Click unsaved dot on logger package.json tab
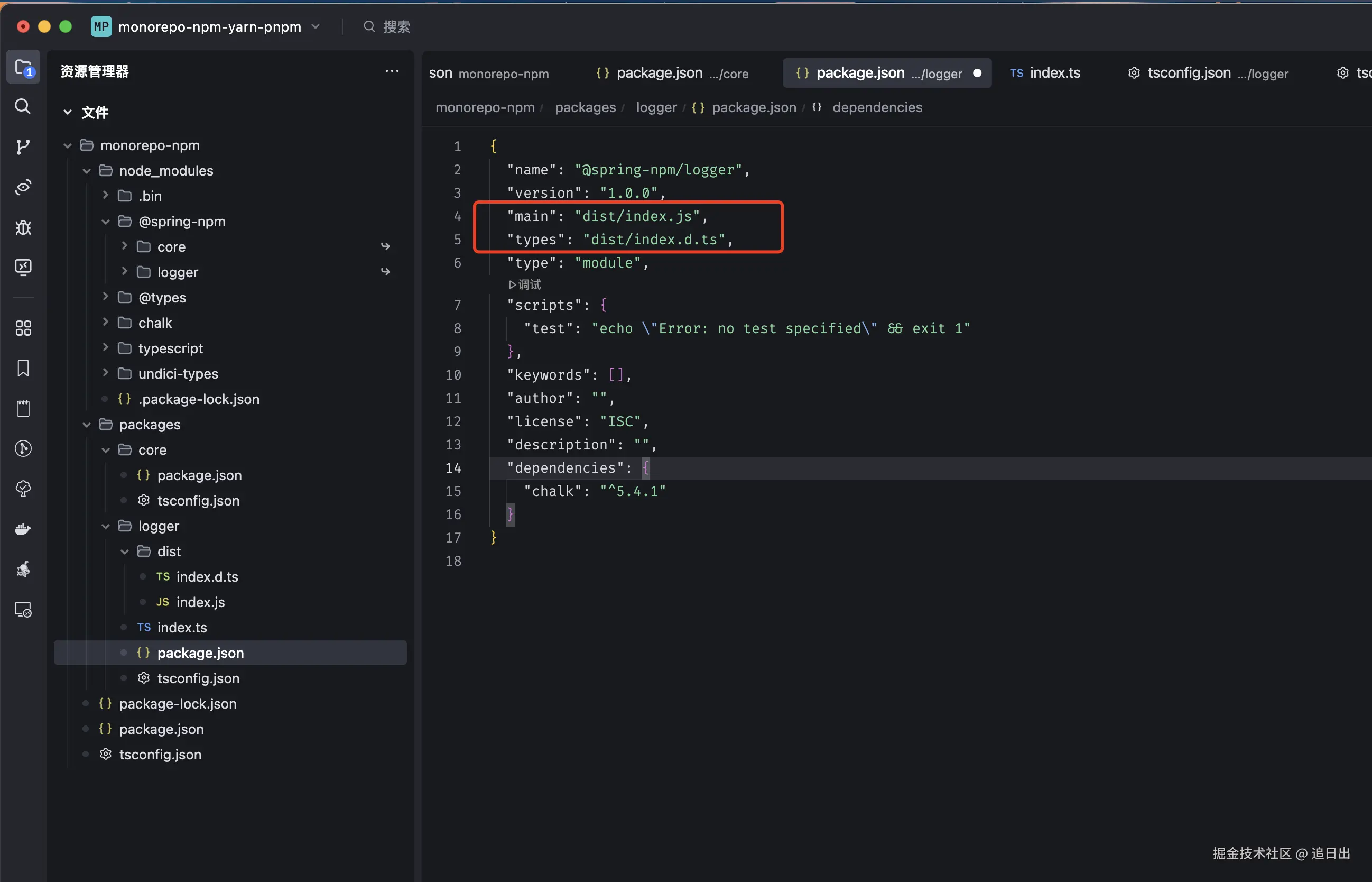 tap(977, 73)
